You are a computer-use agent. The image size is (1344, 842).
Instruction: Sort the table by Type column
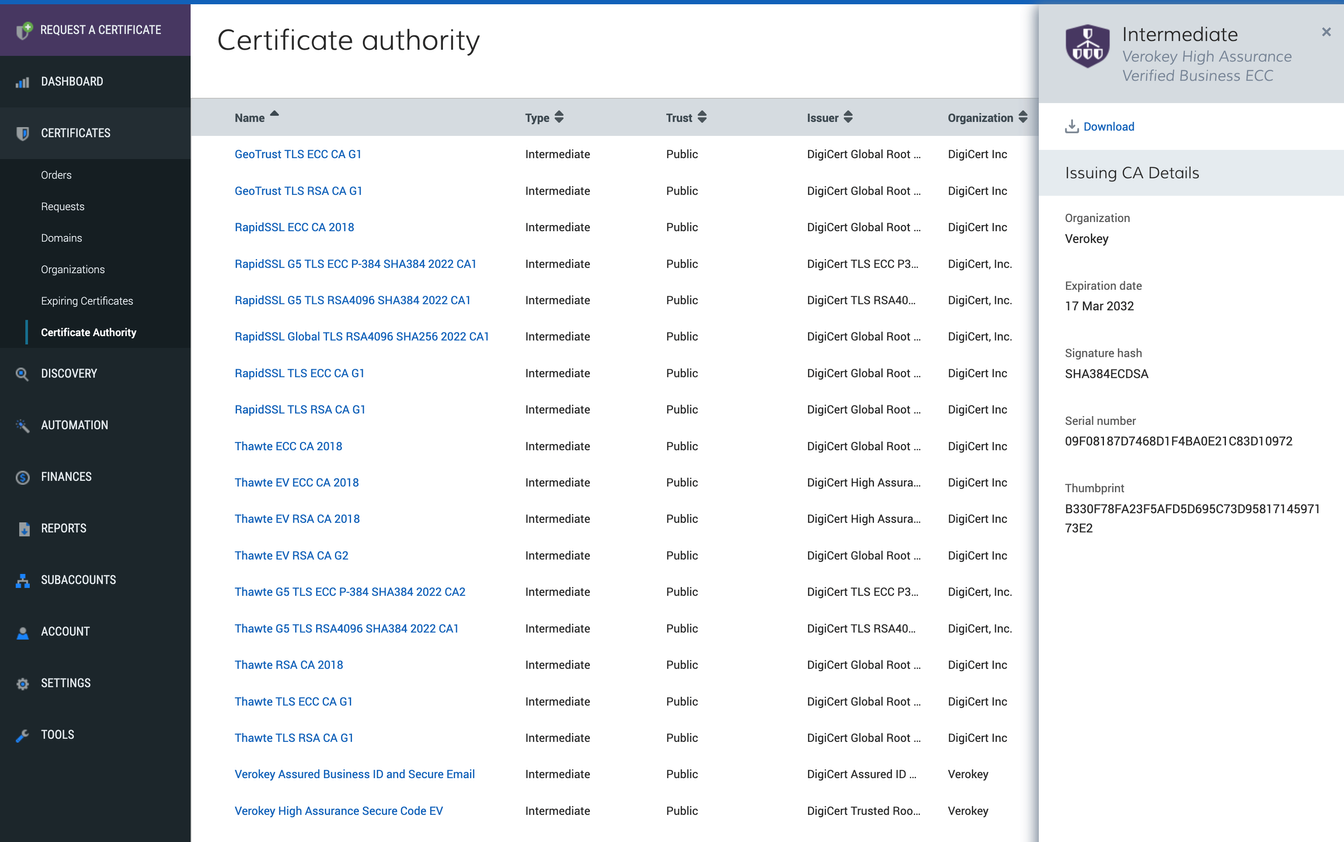click(559, 116)
